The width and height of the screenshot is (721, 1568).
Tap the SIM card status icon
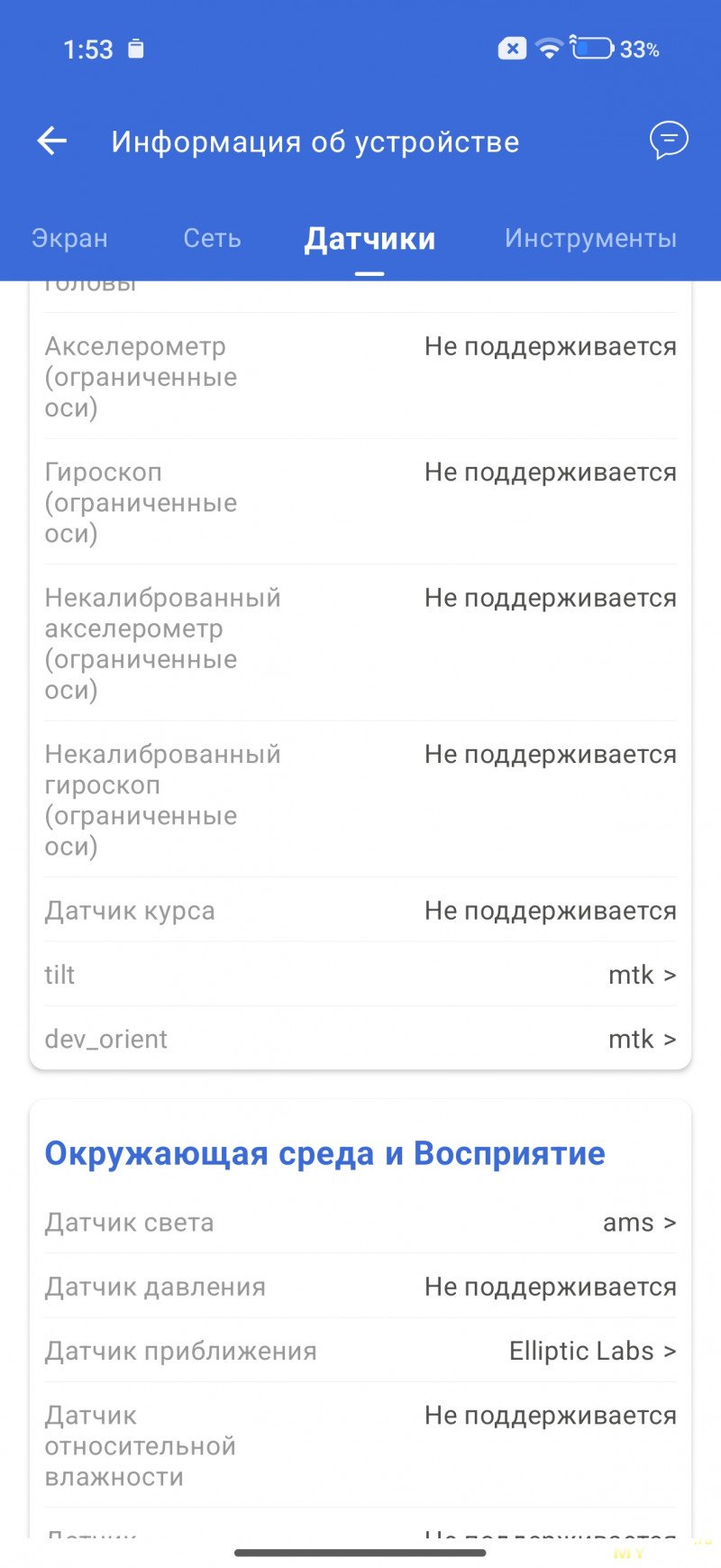tap(135, 49)
